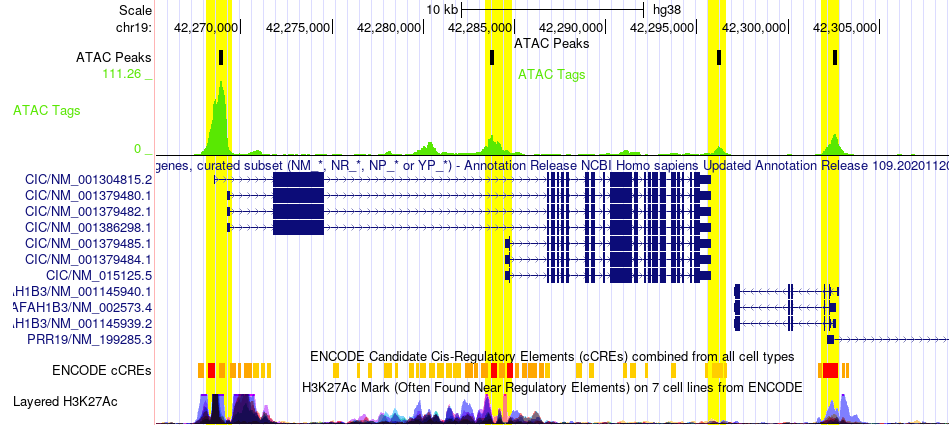Click the large red cCRE block at far right
Screen dimensions: 950x425
click(828, 370)
